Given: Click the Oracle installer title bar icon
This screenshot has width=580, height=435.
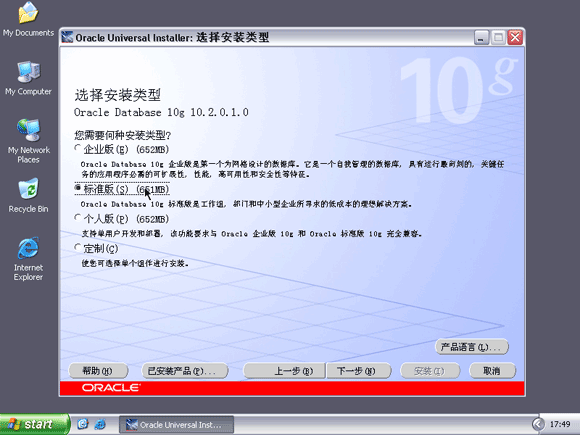Looking at the screenshot, I should click(67, 37).
